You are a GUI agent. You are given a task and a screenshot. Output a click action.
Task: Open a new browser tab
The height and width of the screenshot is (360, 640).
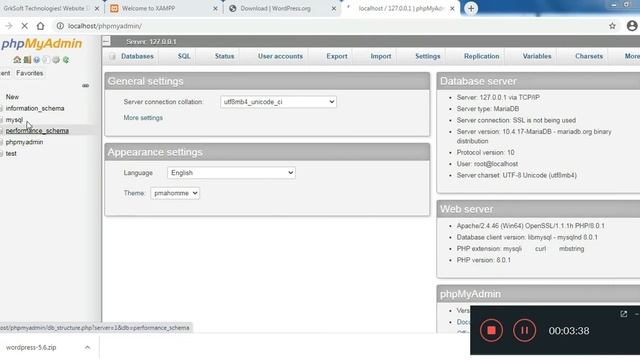click(471, 8)
